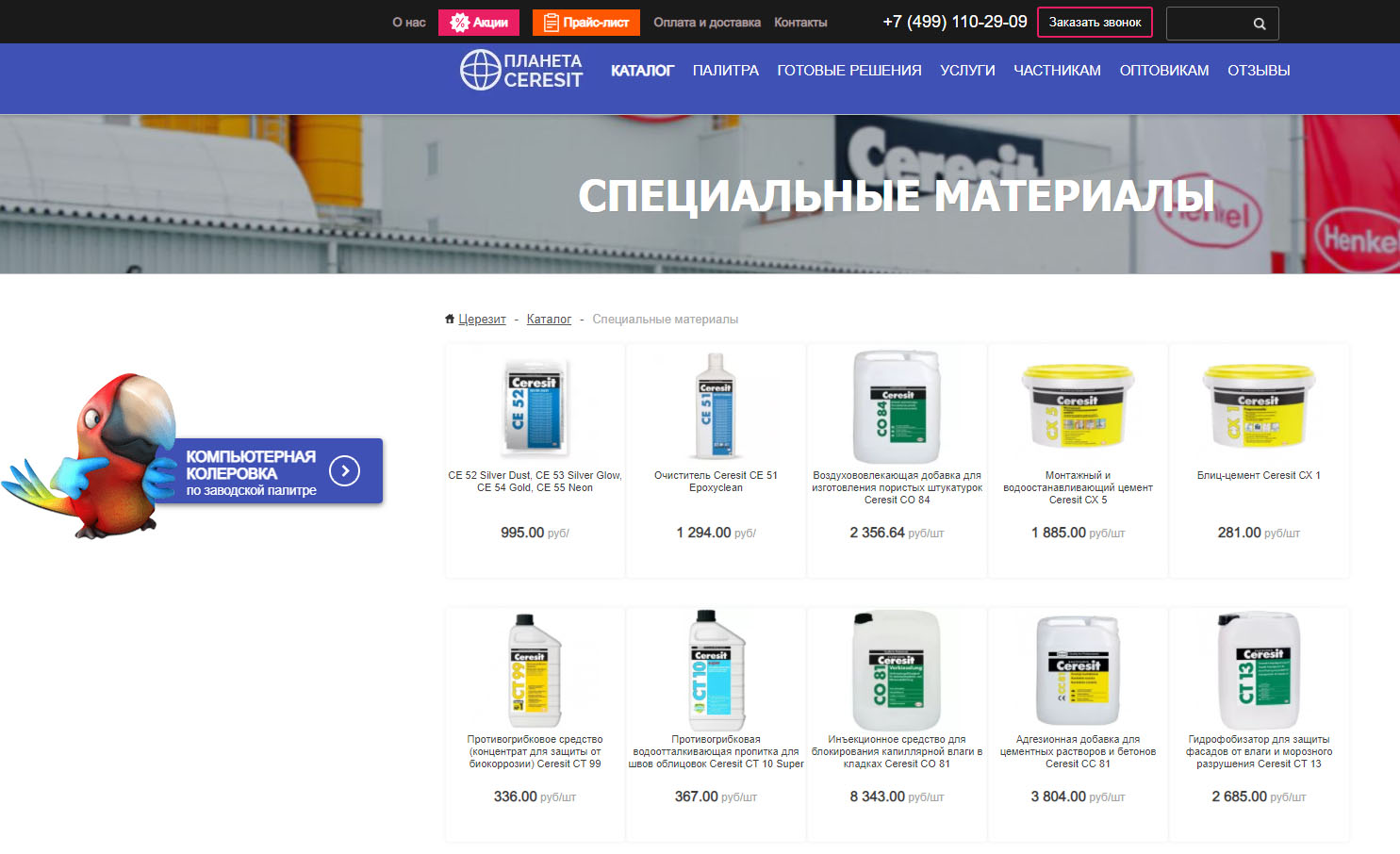Open the Очиститель Ceresit CE 51 Epoxyclean link
This screenshot has width=1400, height=854.
click(716, 482)
